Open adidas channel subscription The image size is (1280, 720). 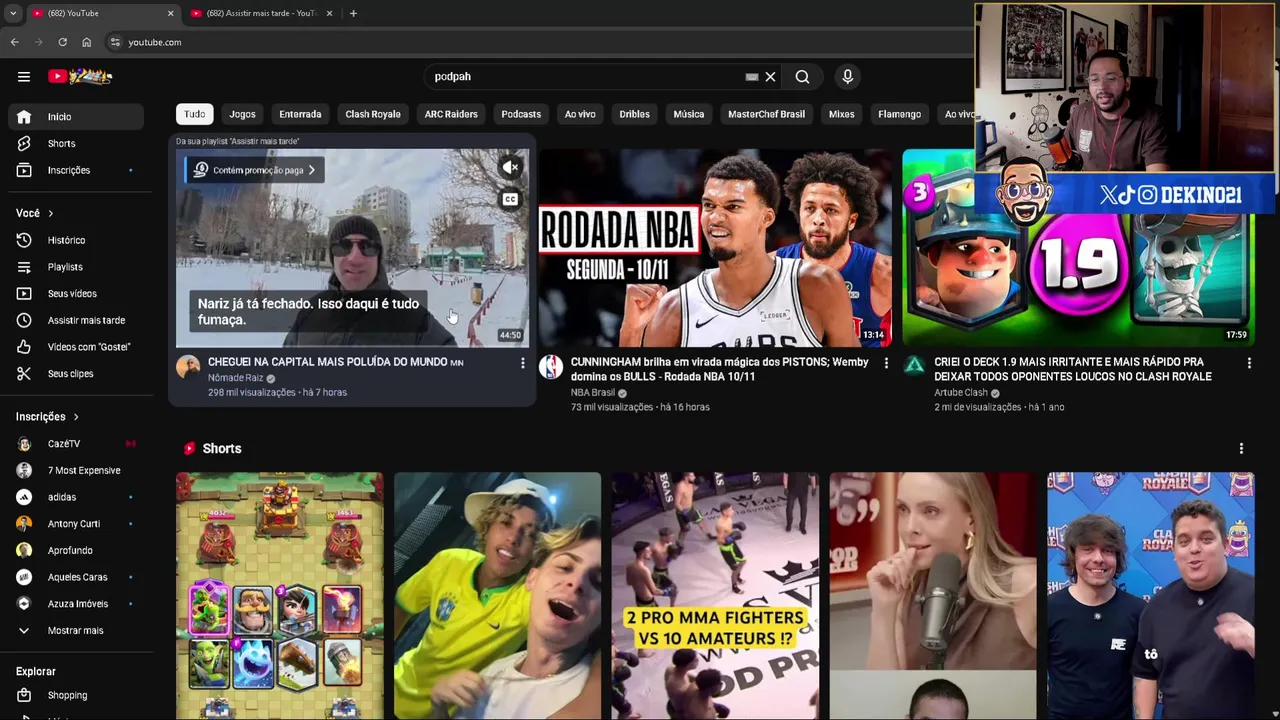[x=76, y=497]
